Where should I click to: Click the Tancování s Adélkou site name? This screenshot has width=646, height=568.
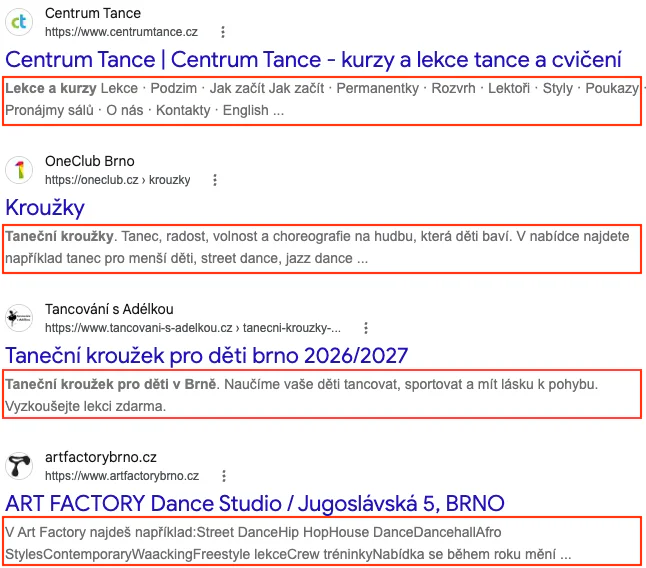109,309
